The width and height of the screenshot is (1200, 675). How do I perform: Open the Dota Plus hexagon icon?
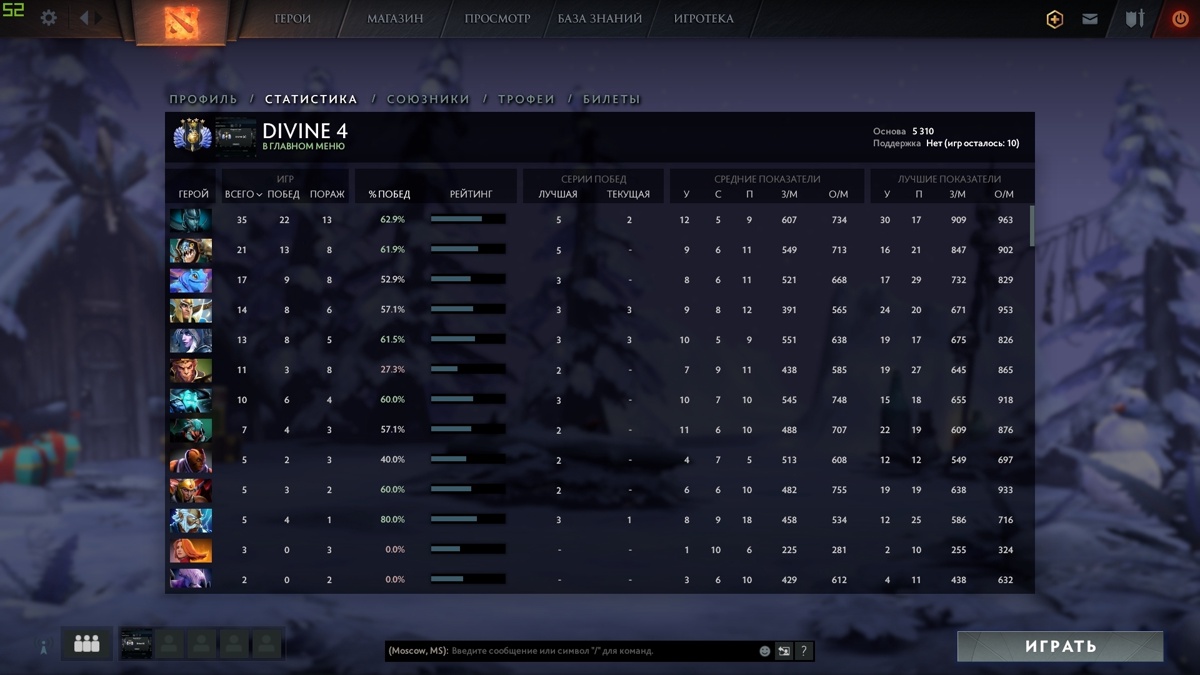1054,19
